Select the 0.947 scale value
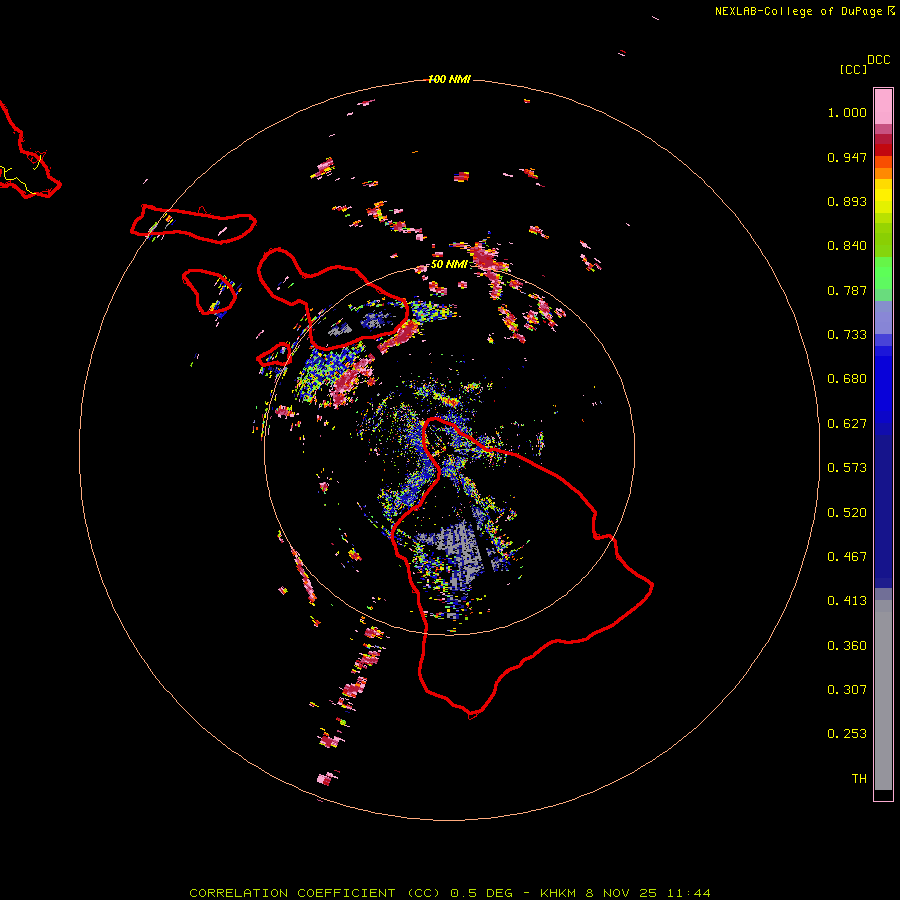Image resolution: width=900 pixels, height=900 pixels. coord(847,157)
